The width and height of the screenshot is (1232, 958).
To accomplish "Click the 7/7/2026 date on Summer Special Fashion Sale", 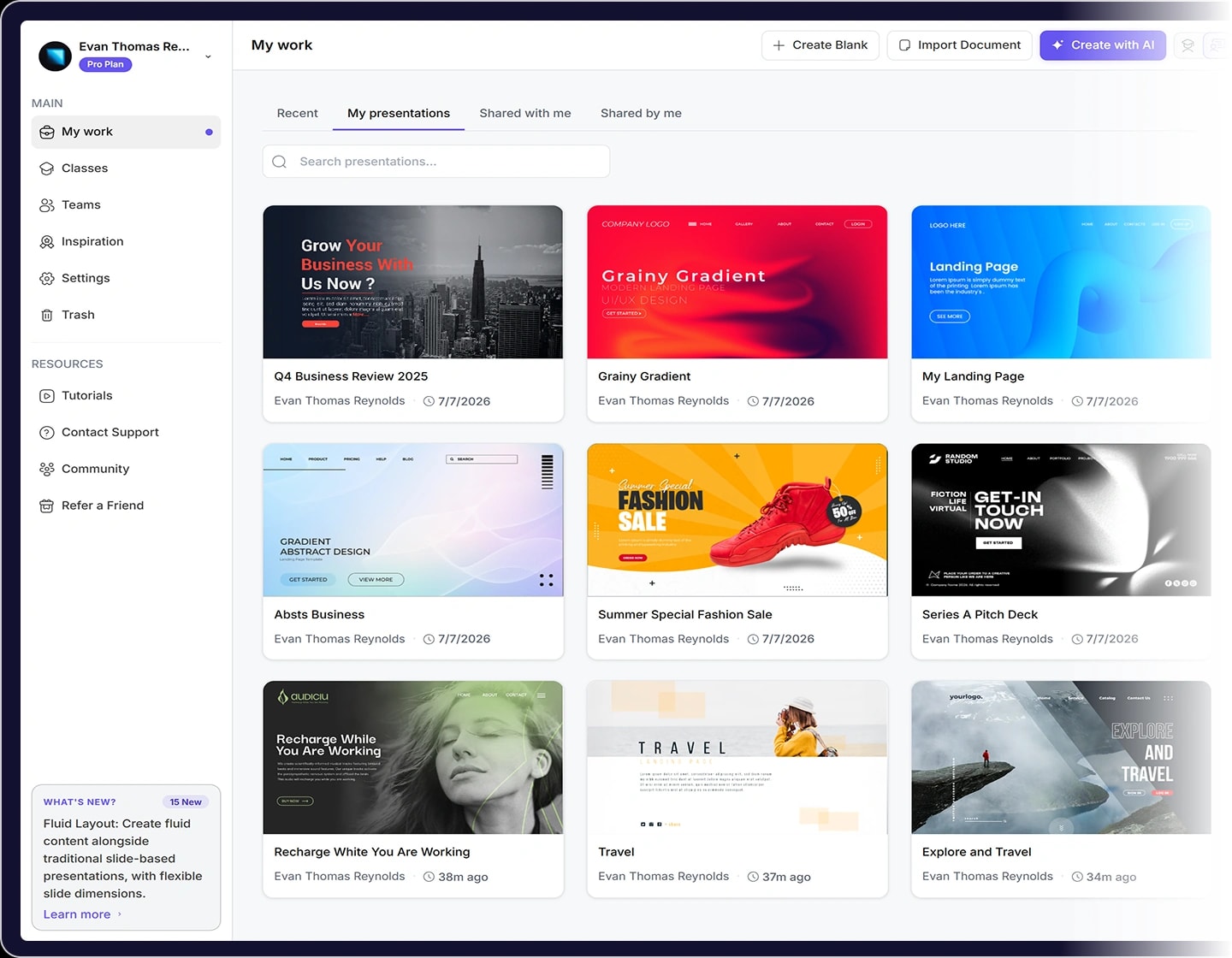I will coord(788,639).
